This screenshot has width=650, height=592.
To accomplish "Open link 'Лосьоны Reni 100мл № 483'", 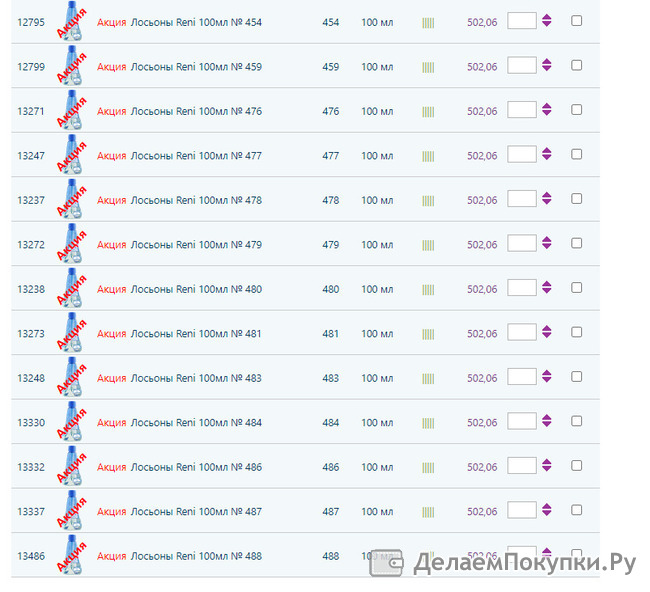I will pyautogui.click(x=196, y=378).
